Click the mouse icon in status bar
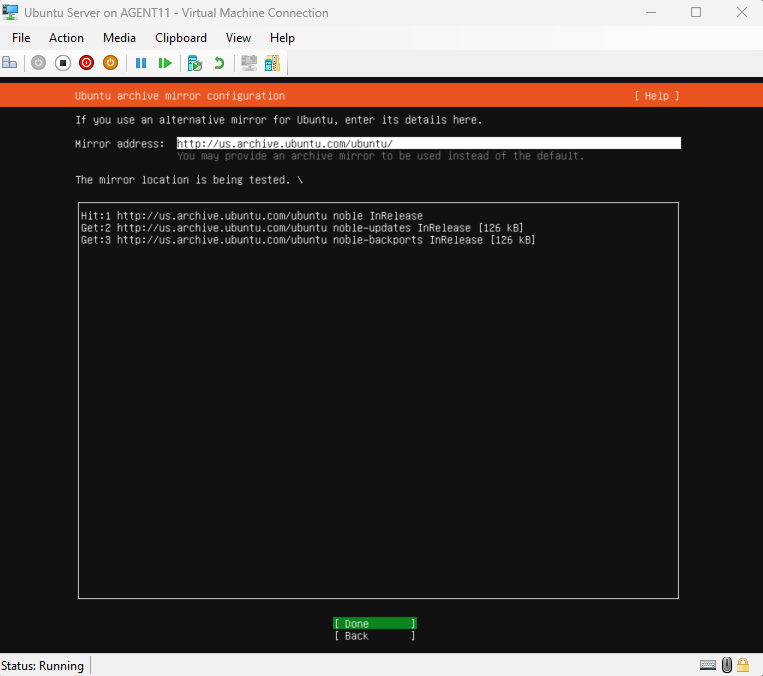This screenshot has height=676, width=763. pos(727,665)
